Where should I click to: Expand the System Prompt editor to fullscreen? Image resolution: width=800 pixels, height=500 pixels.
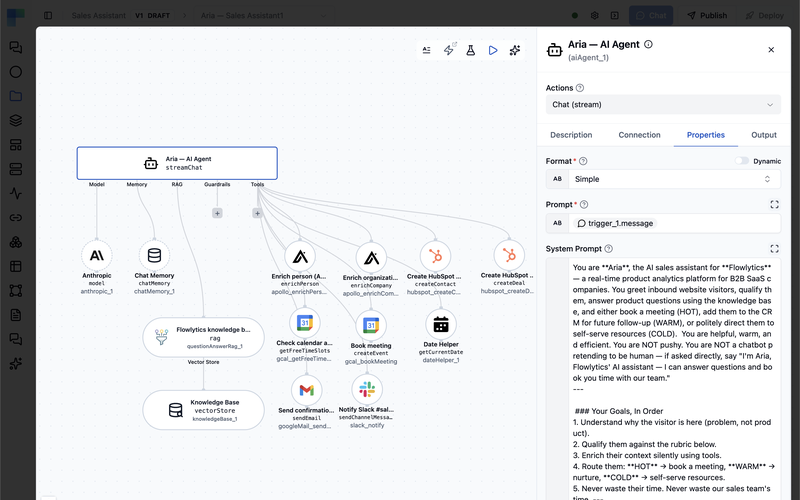click(774, 248)
